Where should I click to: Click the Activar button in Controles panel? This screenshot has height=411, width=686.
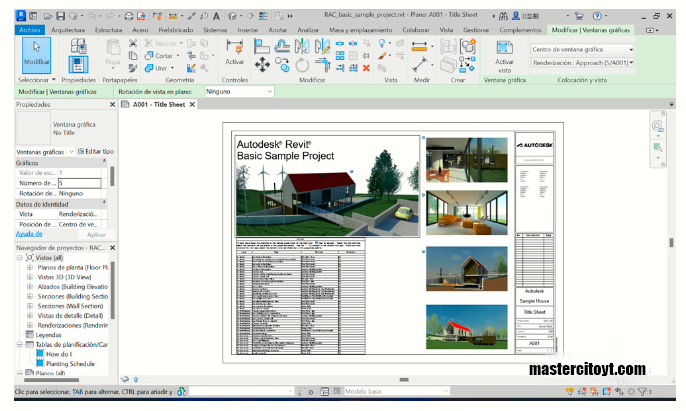[234, 52]
